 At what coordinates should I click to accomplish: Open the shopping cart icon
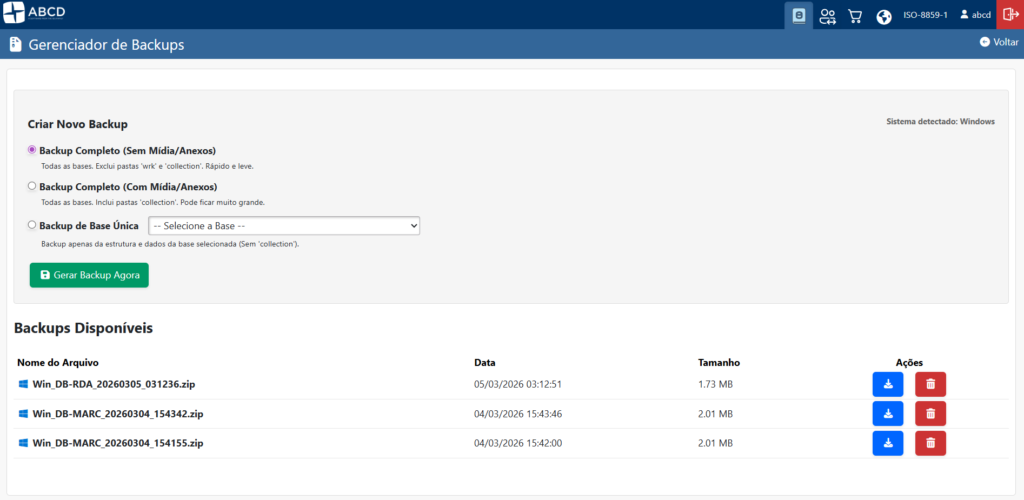coord(855,15)
